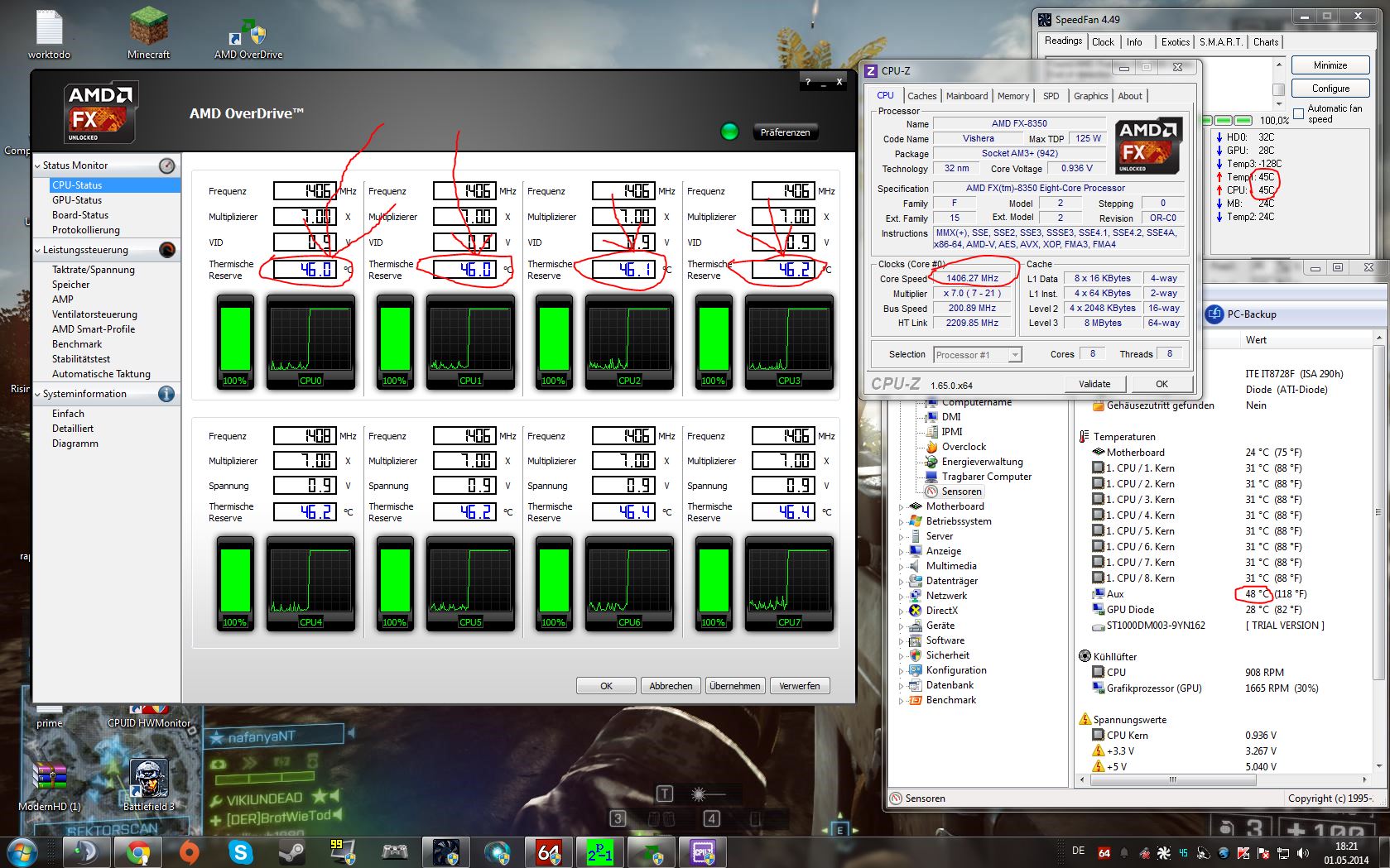Click the Wert column header in AIDA64
Screen dimensions: 1390x868
(1256, 340)
